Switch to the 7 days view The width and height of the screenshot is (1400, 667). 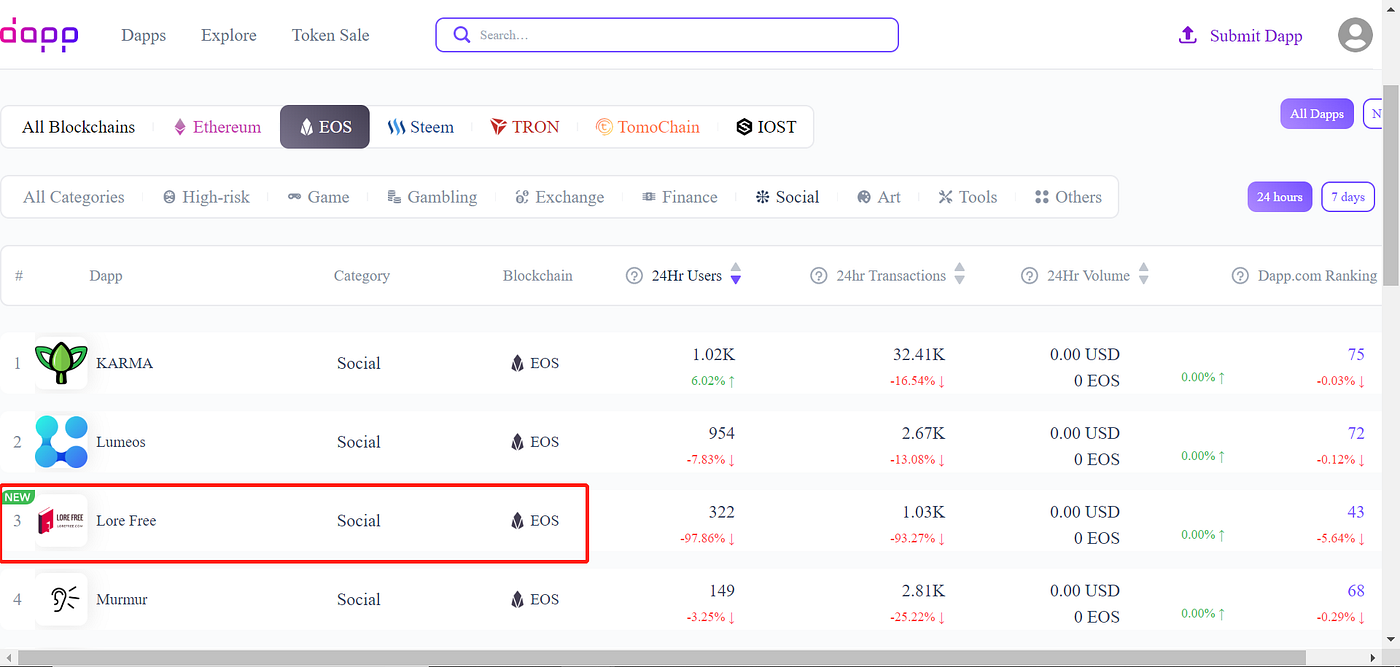click(1347, 196)
